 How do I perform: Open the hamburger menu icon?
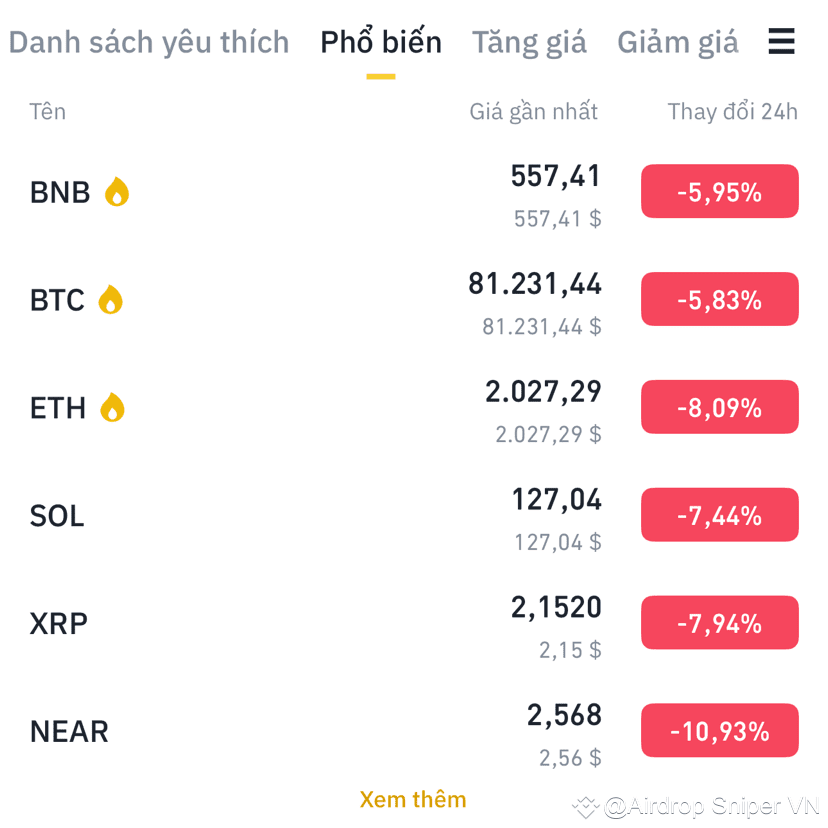tap(781, 42)
